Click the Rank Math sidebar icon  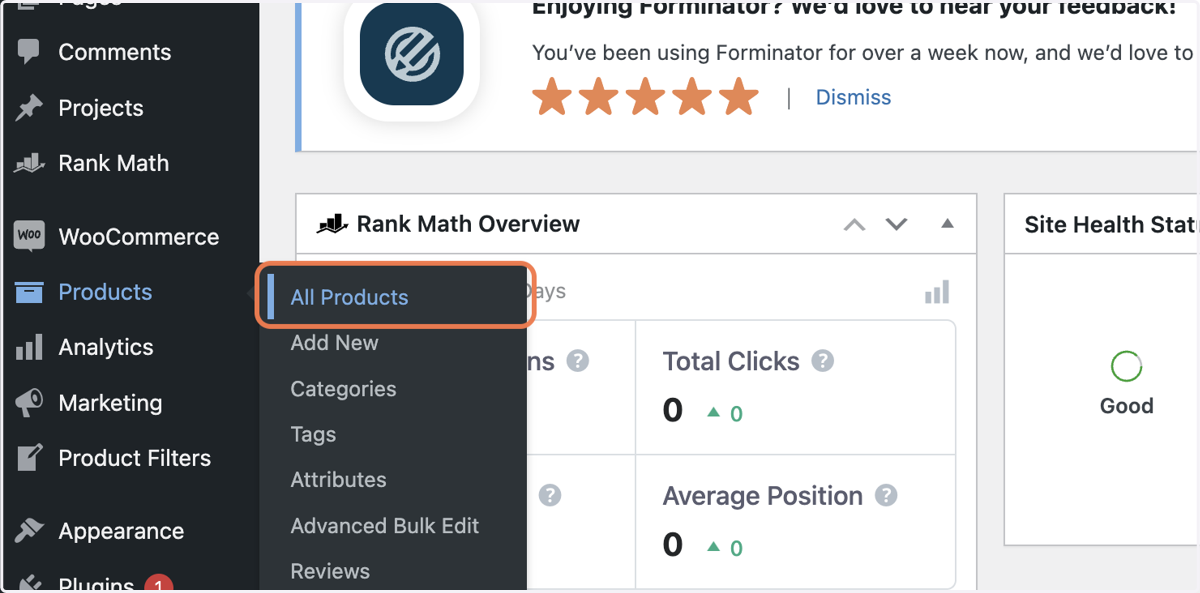pos(29,163)
